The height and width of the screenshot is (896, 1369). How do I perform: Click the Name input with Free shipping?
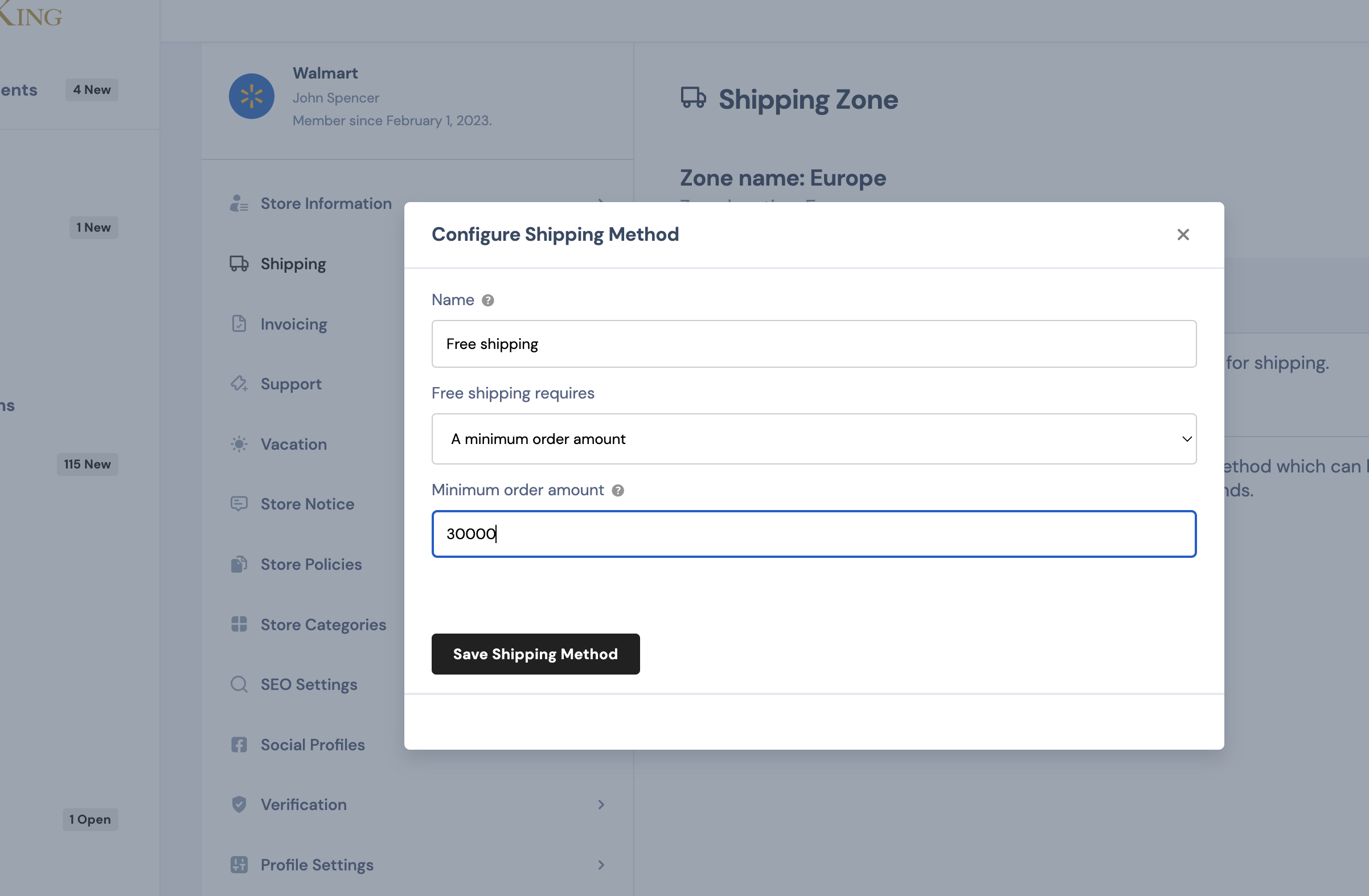click(814, 344)
